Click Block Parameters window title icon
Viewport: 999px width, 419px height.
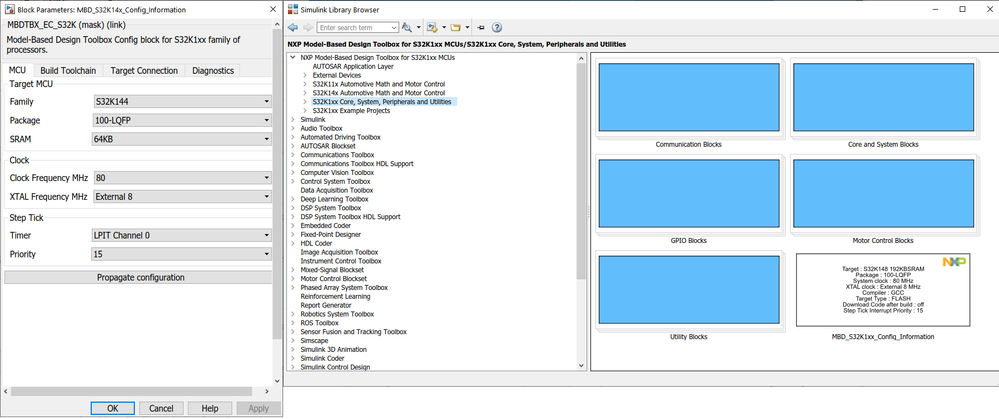[10, 10]
